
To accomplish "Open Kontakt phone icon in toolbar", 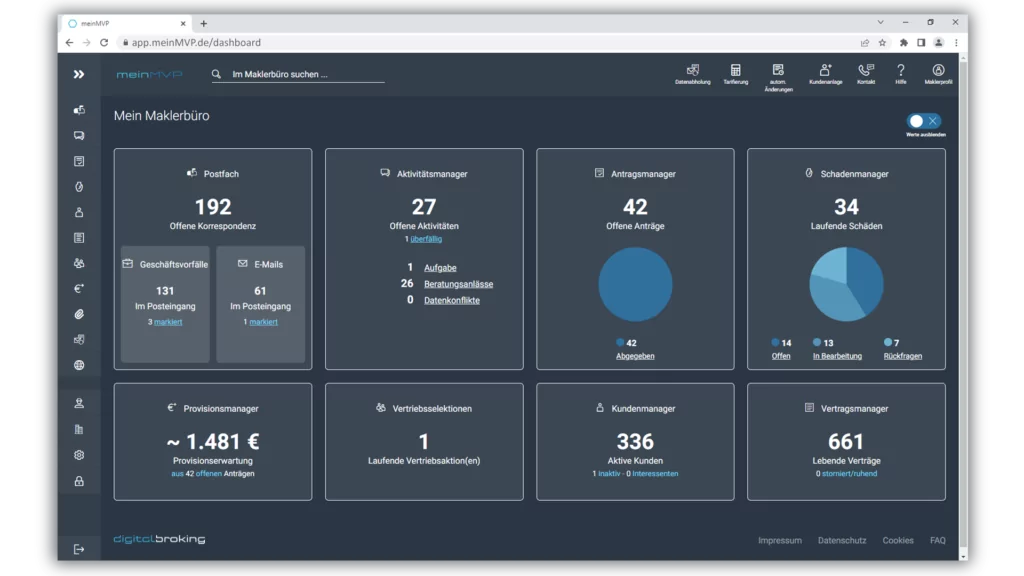I will coord(866,74).
